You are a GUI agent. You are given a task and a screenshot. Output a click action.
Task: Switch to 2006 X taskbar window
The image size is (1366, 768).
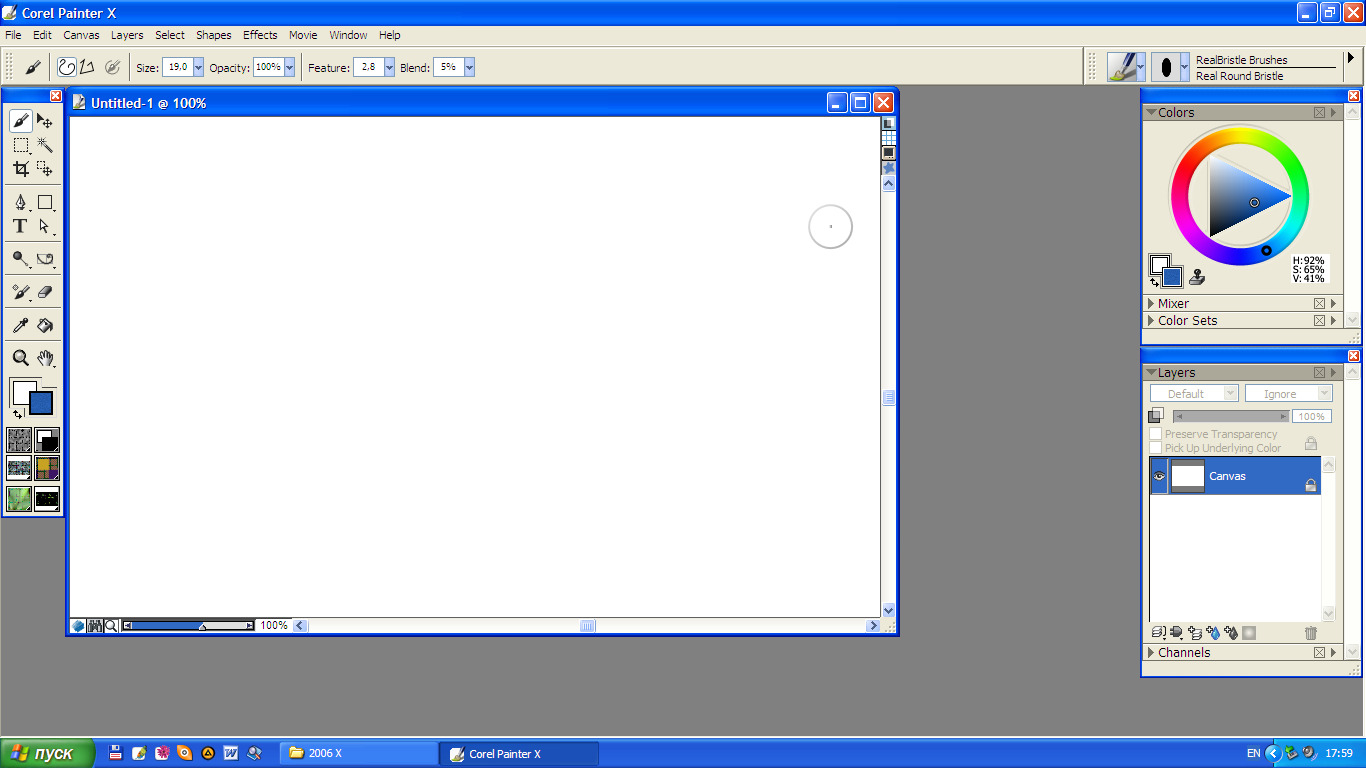click(x=358, y=753)
